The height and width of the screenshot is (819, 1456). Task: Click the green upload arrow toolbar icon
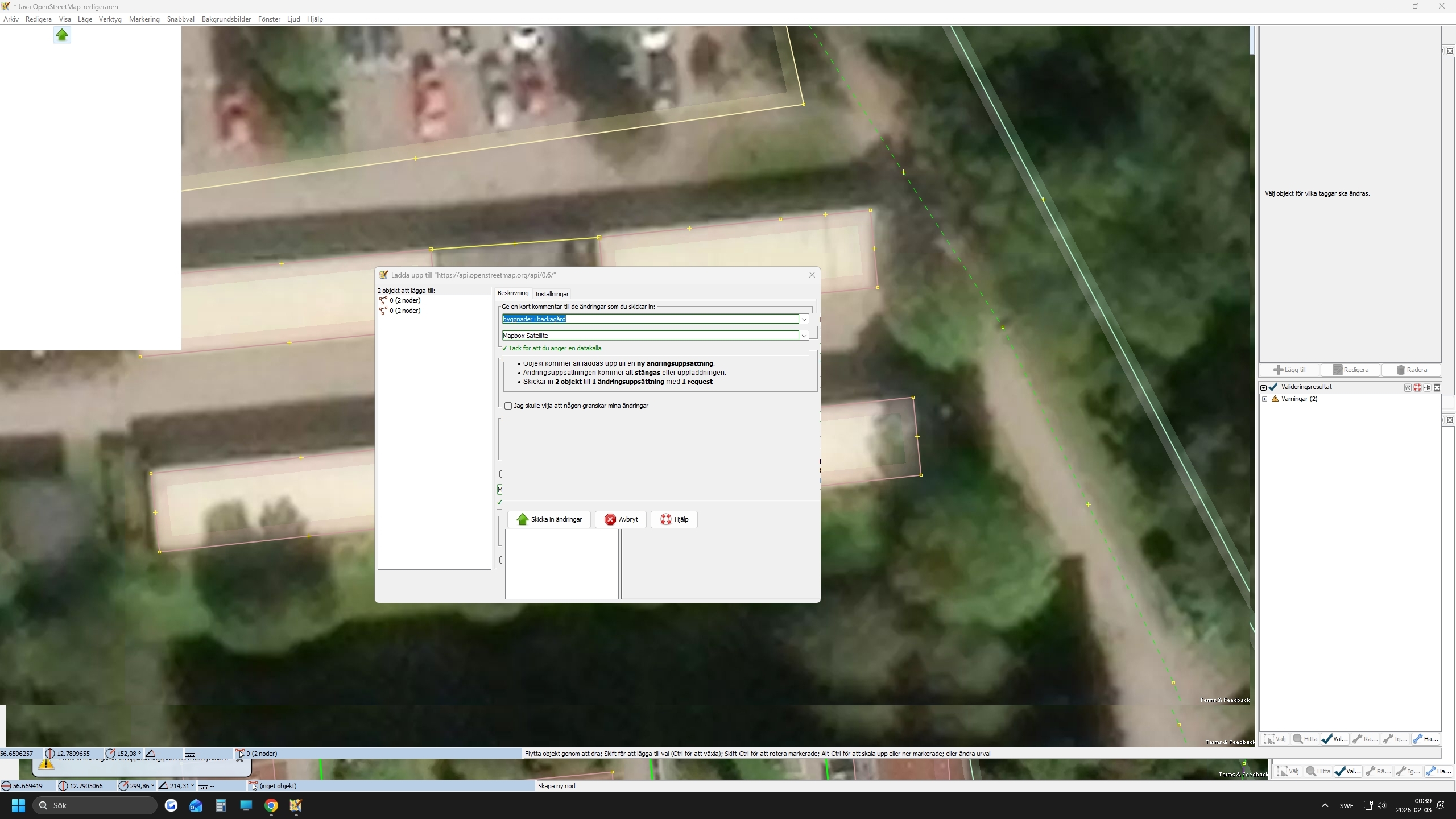[62, 35]
